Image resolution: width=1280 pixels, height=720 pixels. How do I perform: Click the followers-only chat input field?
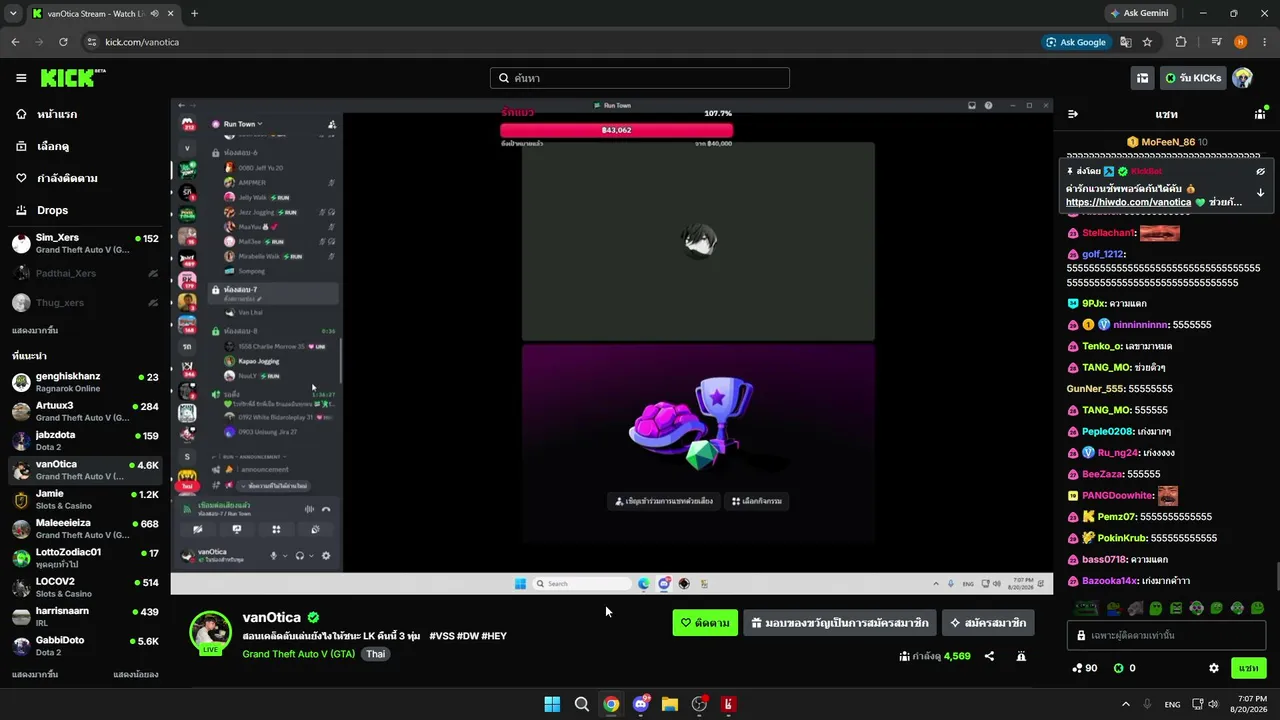[x=1166, y=635]
